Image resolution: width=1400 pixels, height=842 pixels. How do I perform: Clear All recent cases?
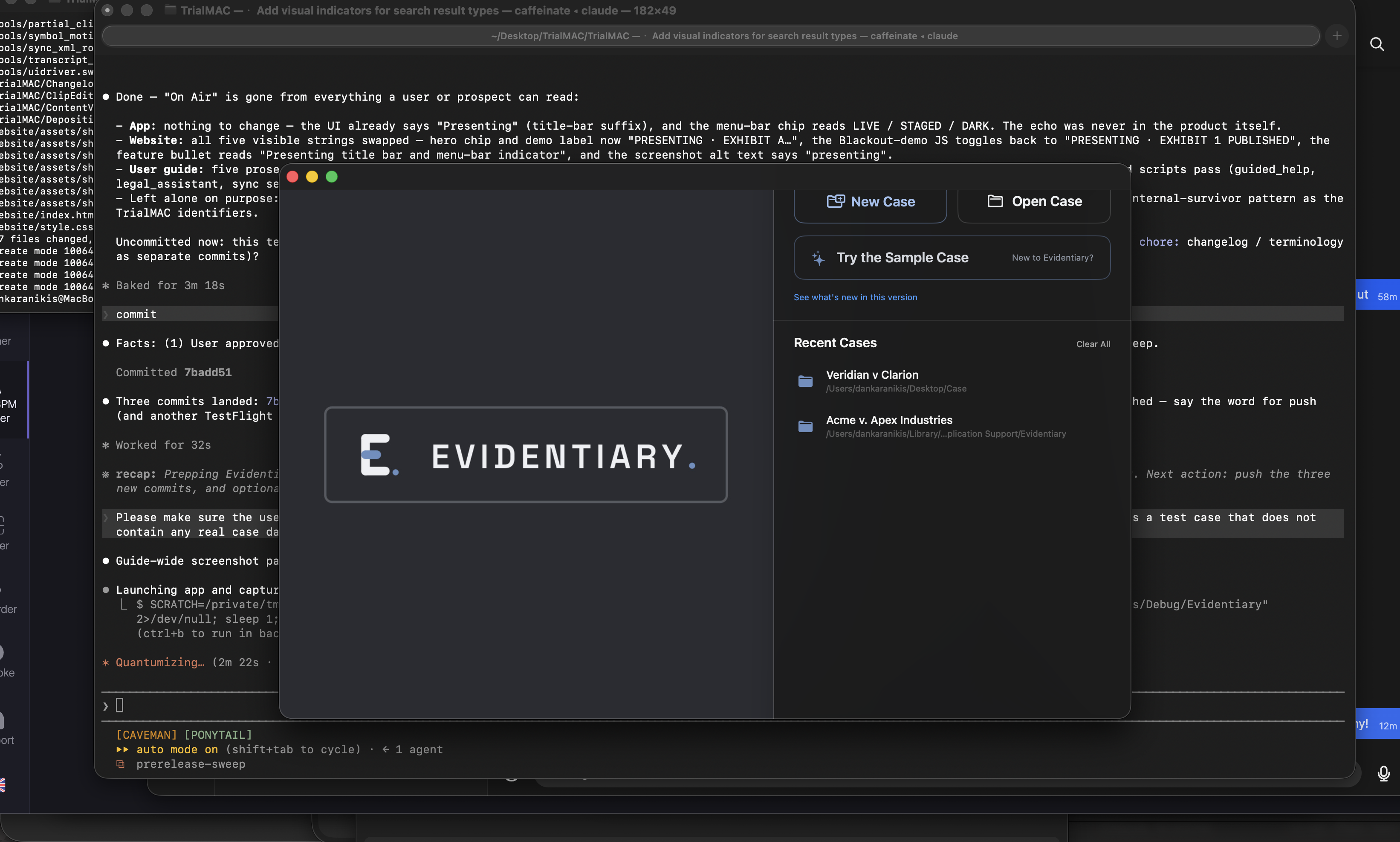(x=1093, y=344)
